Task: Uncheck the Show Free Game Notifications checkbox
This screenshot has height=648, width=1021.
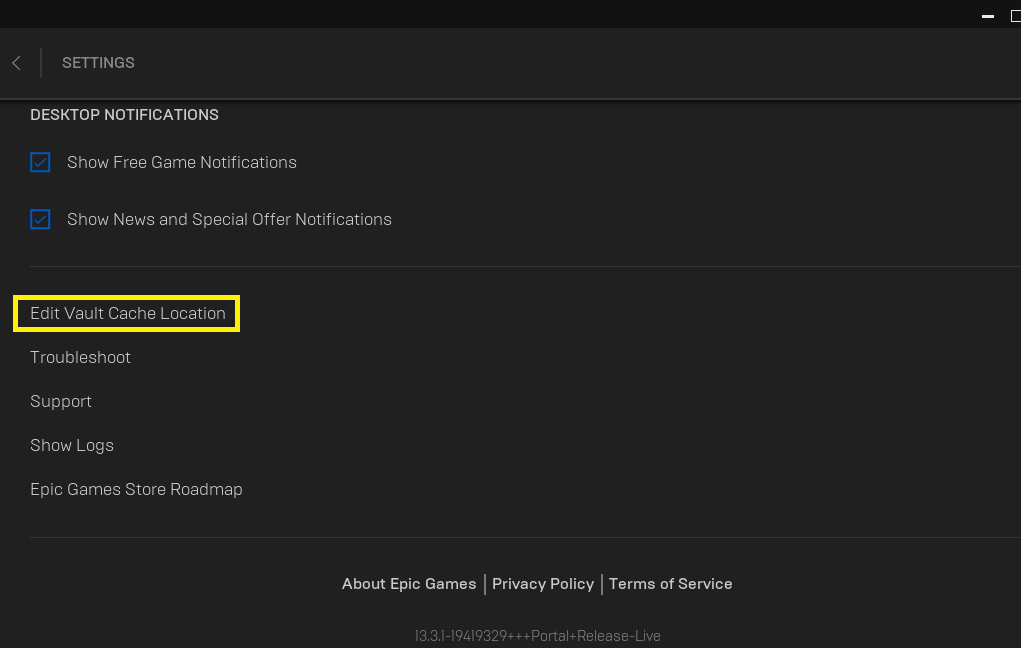Action: (x=40, y=162)
